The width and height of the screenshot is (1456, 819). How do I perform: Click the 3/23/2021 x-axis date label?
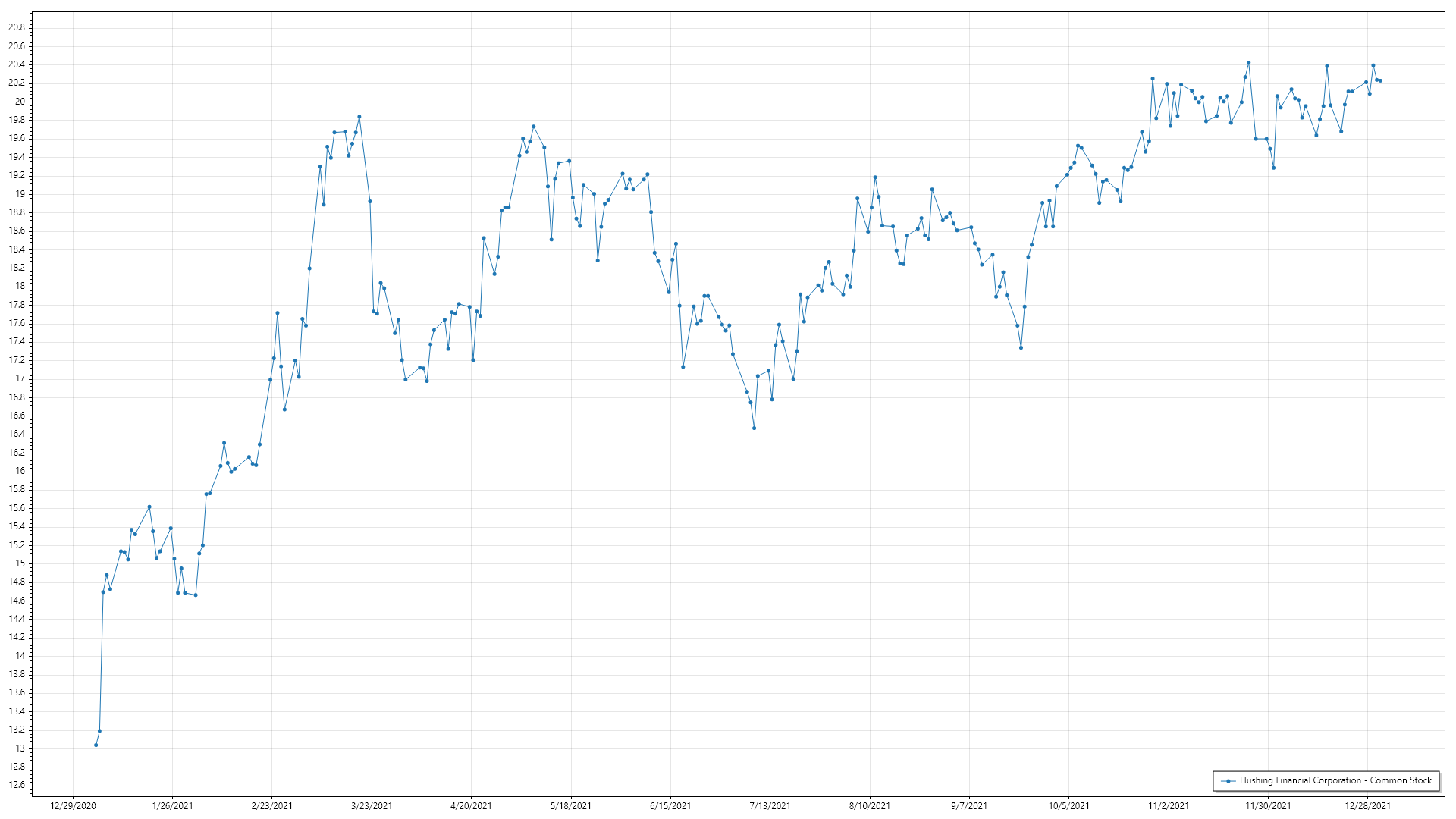pyautogui.click(x=372, y=806)
